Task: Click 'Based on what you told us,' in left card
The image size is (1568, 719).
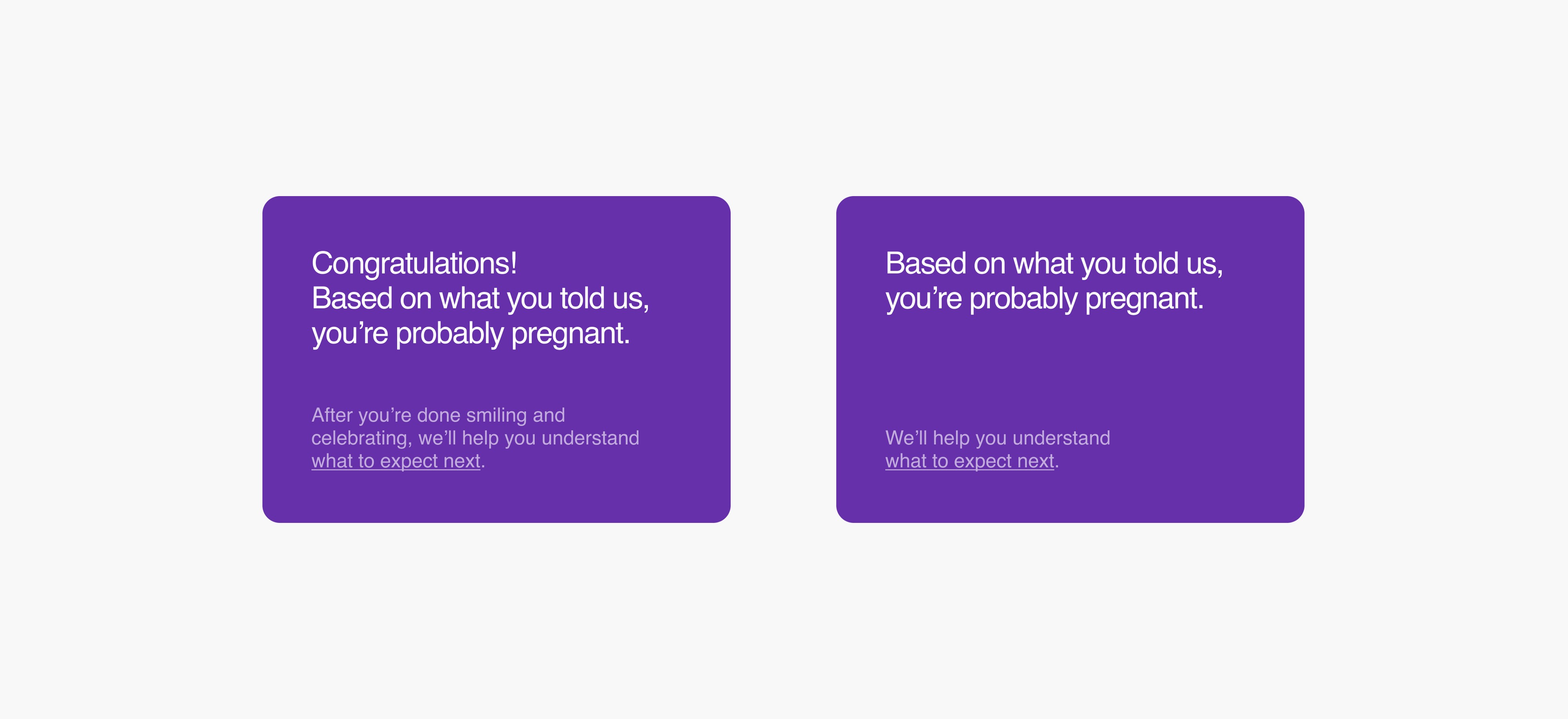Action: tap(480, 299)
